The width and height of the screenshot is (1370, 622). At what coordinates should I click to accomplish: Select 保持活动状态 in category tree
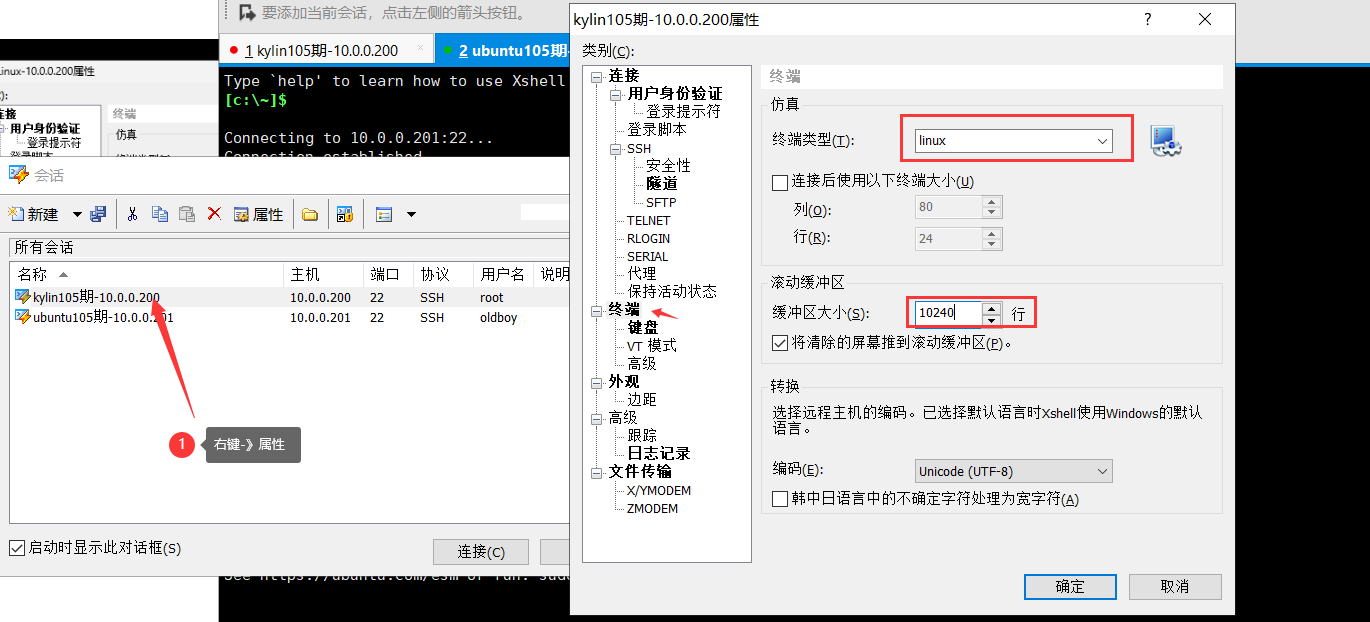tap(672, 292)
